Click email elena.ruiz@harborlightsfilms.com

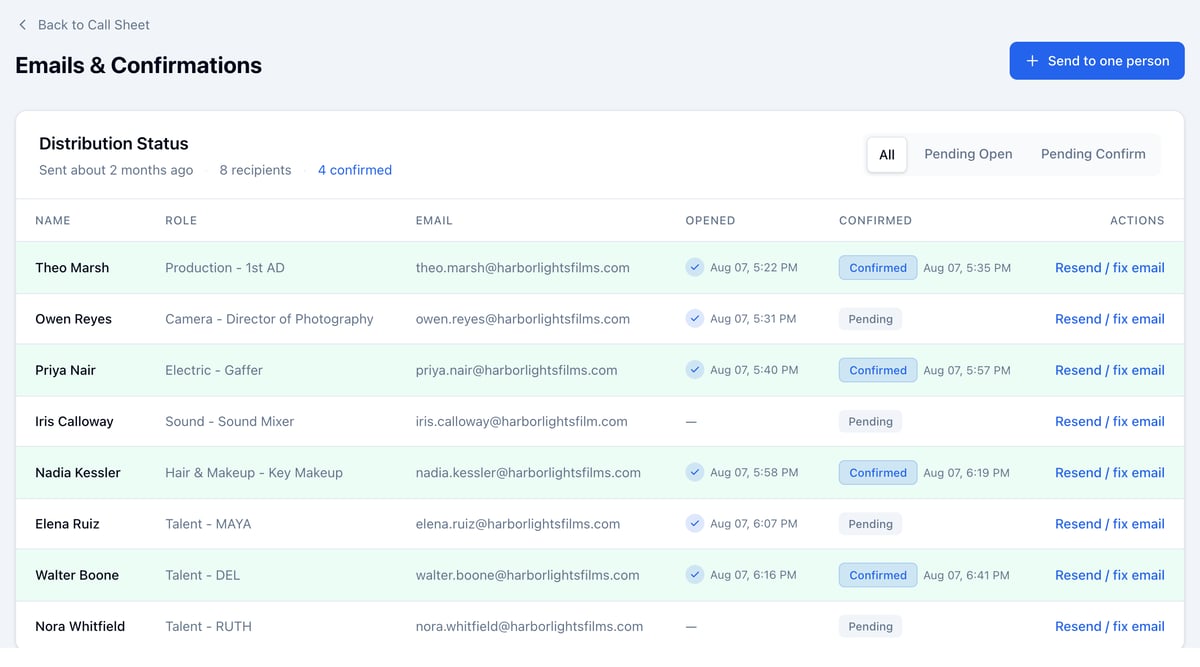(518, 524)
